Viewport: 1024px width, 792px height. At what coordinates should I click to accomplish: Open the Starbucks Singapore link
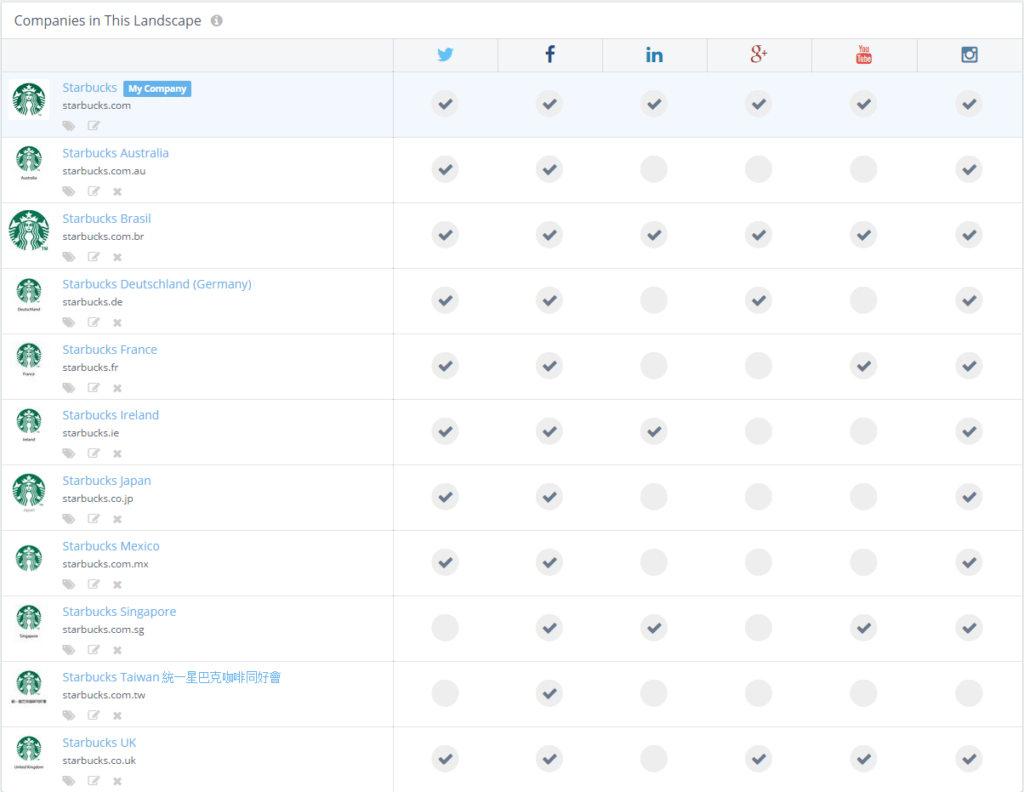[x=119, y=612]
